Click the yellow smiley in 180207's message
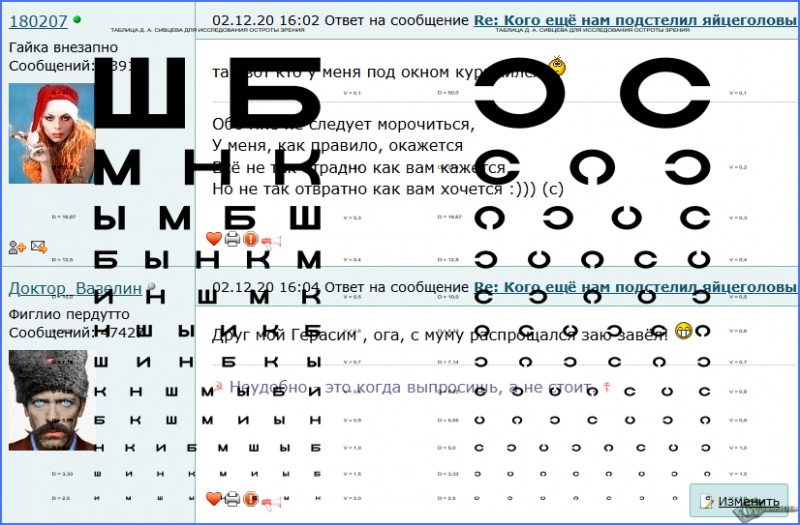This screenshot has height=525, width=800. tap(557, 66)
